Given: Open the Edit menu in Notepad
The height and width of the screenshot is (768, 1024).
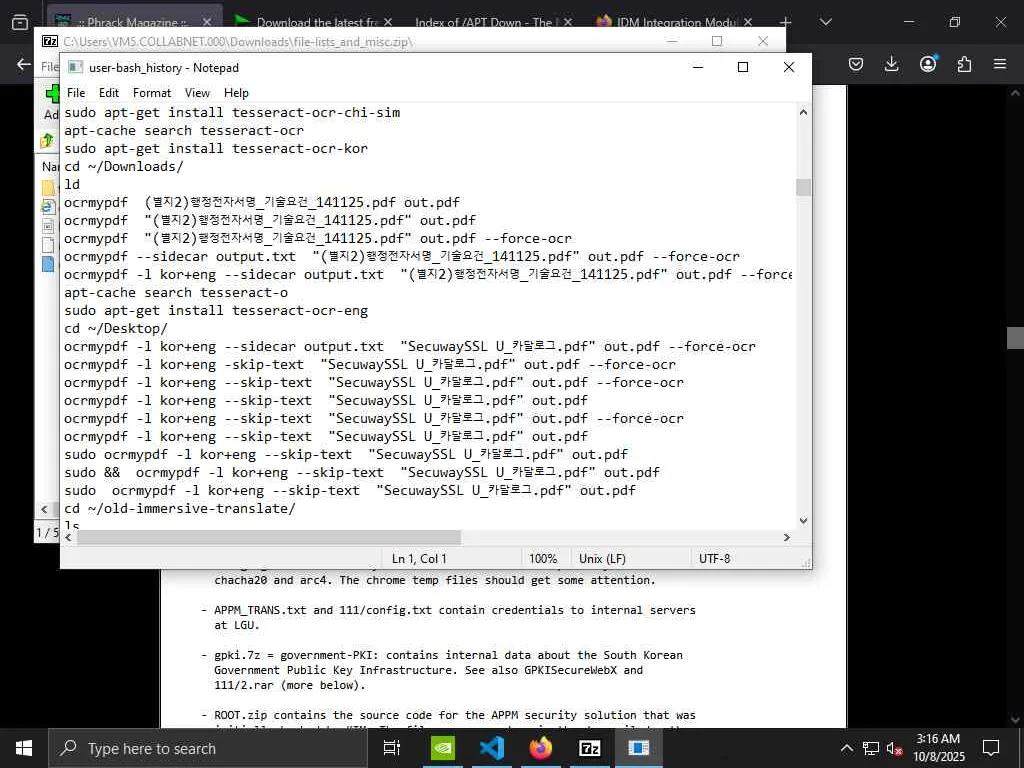Looking at the screenshot, I should click(x=108, y=93).
